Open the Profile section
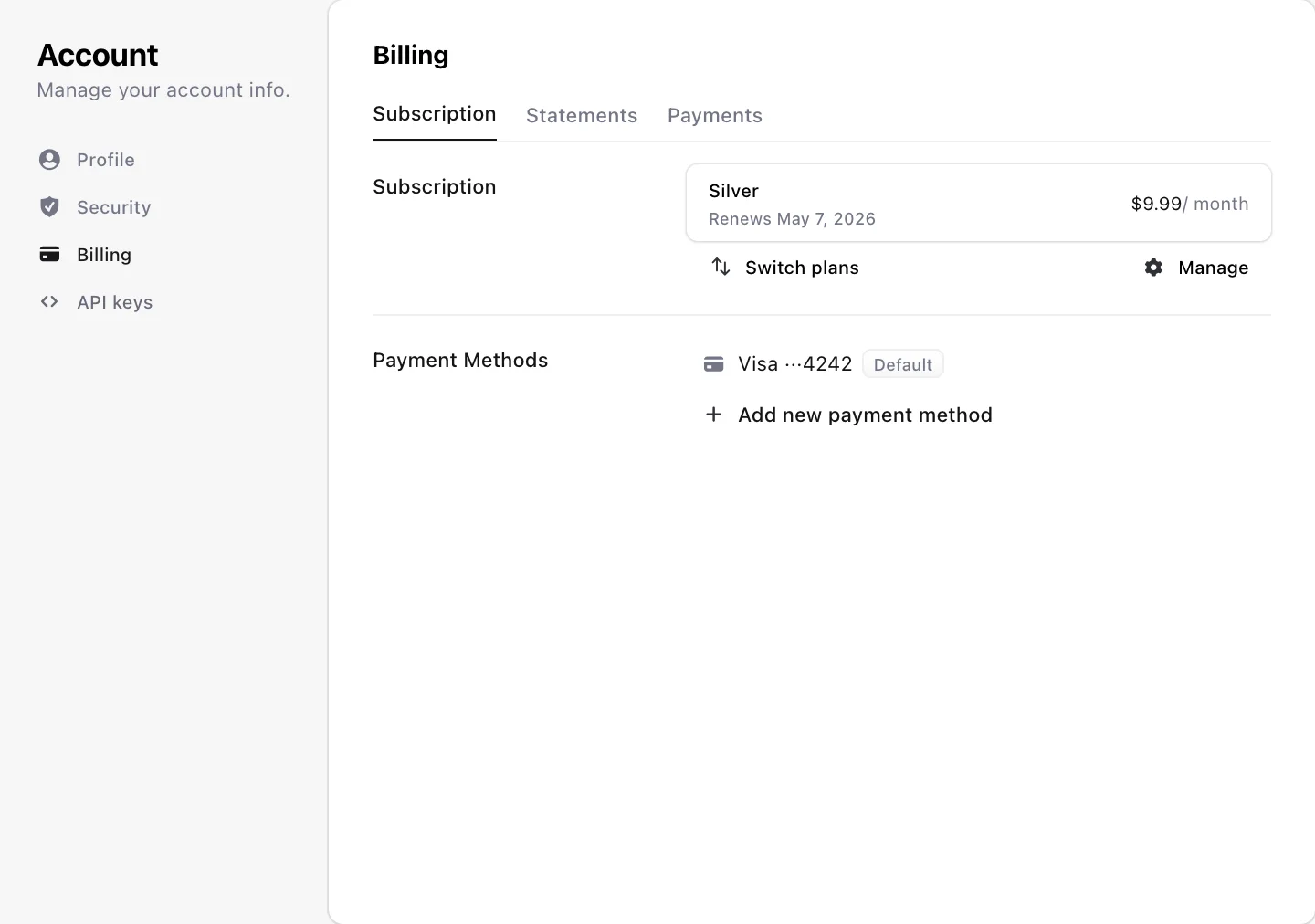The image size is (1315, 924). [88, 160]
